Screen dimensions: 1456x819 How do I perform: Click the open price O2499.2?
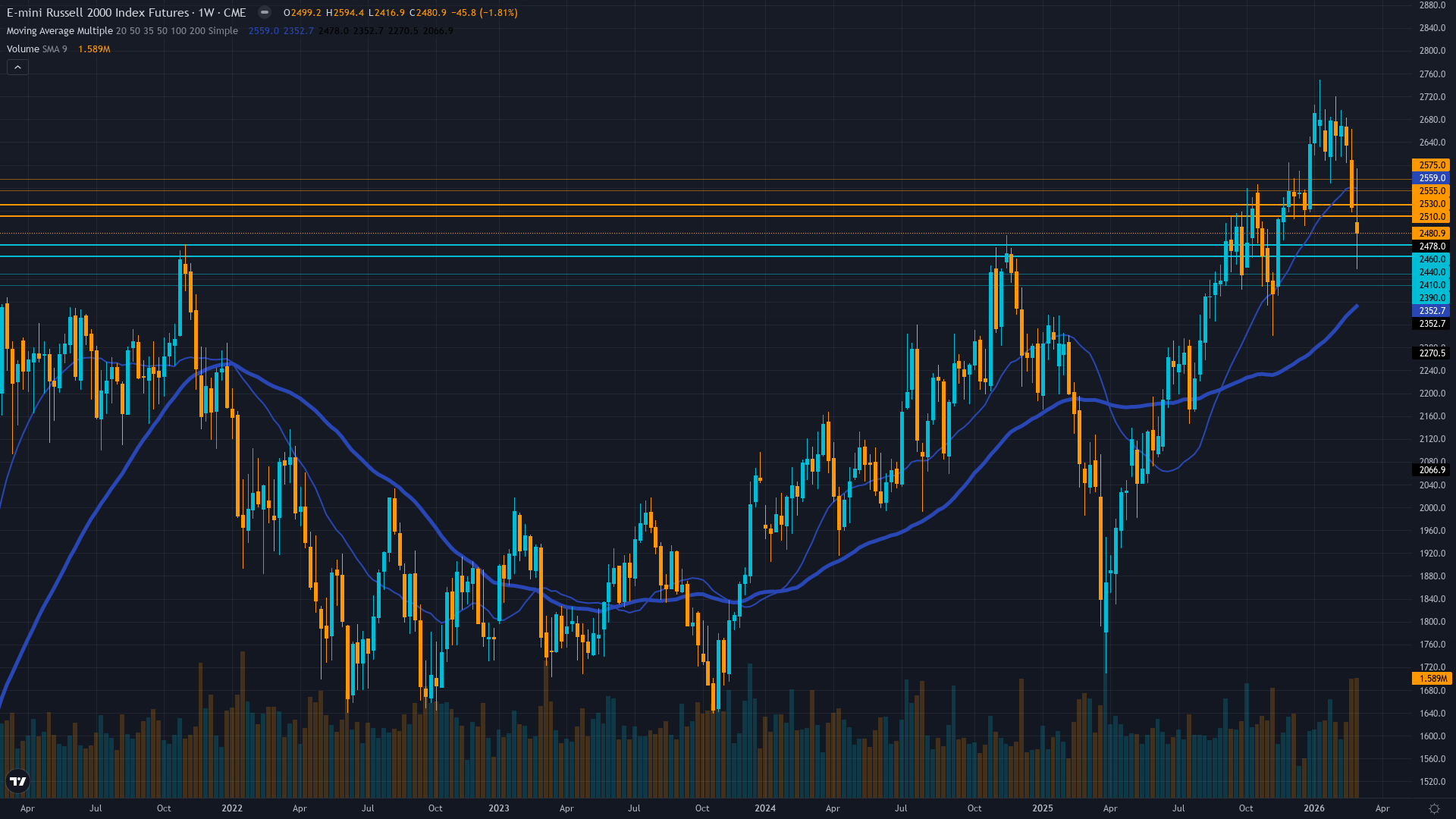coord(302,13)
